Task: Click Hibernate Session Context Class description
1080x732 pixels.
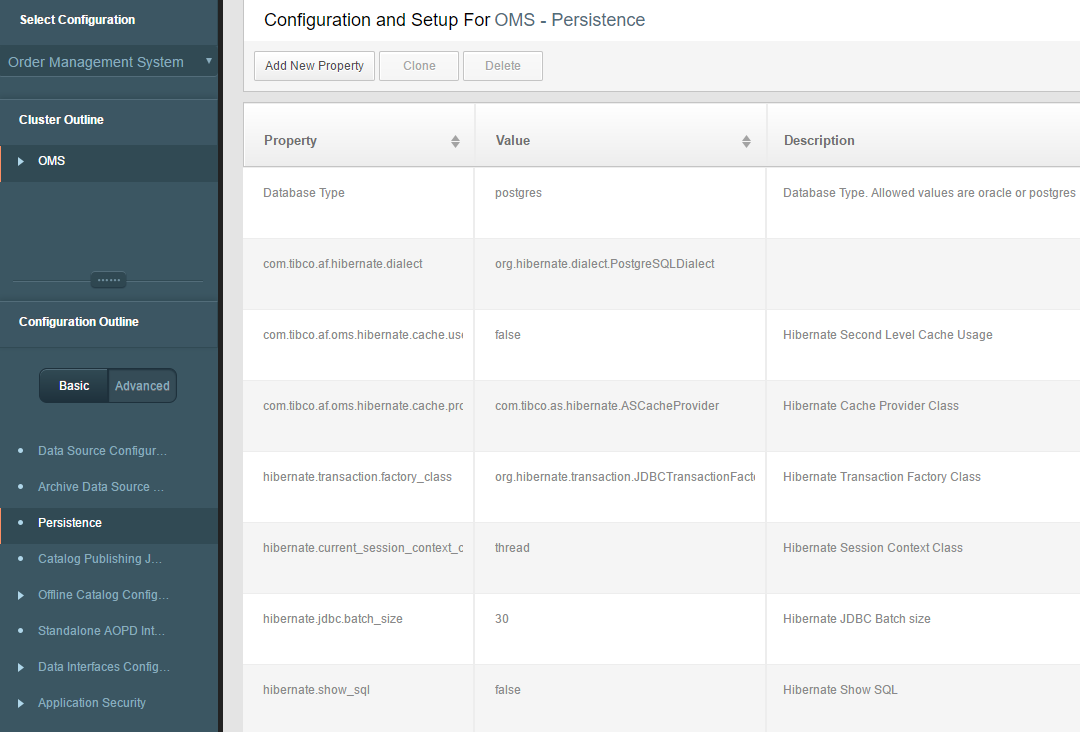Action: click(873, 547)
